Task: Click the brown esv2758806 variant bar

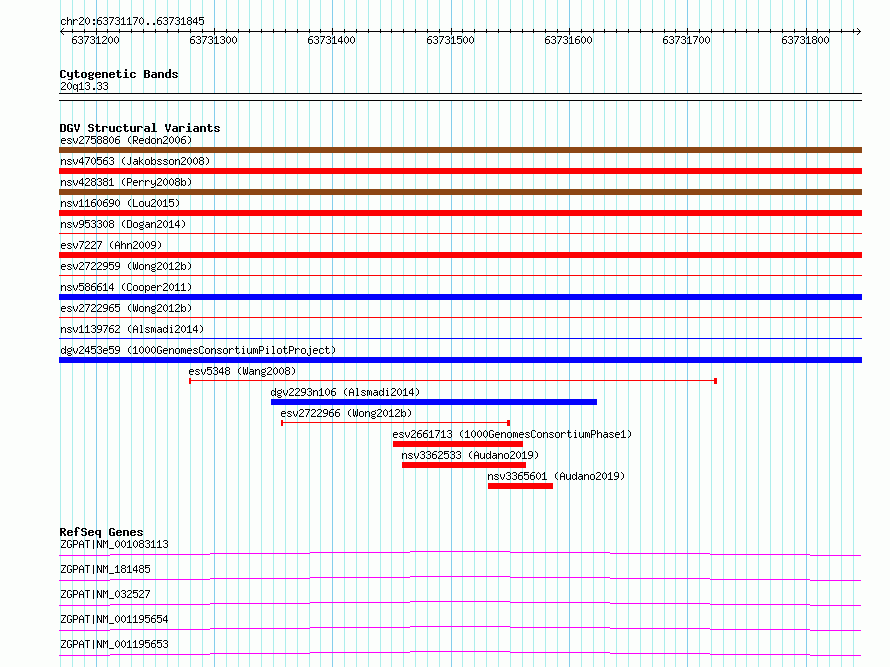Action: [x=460, y=150]
